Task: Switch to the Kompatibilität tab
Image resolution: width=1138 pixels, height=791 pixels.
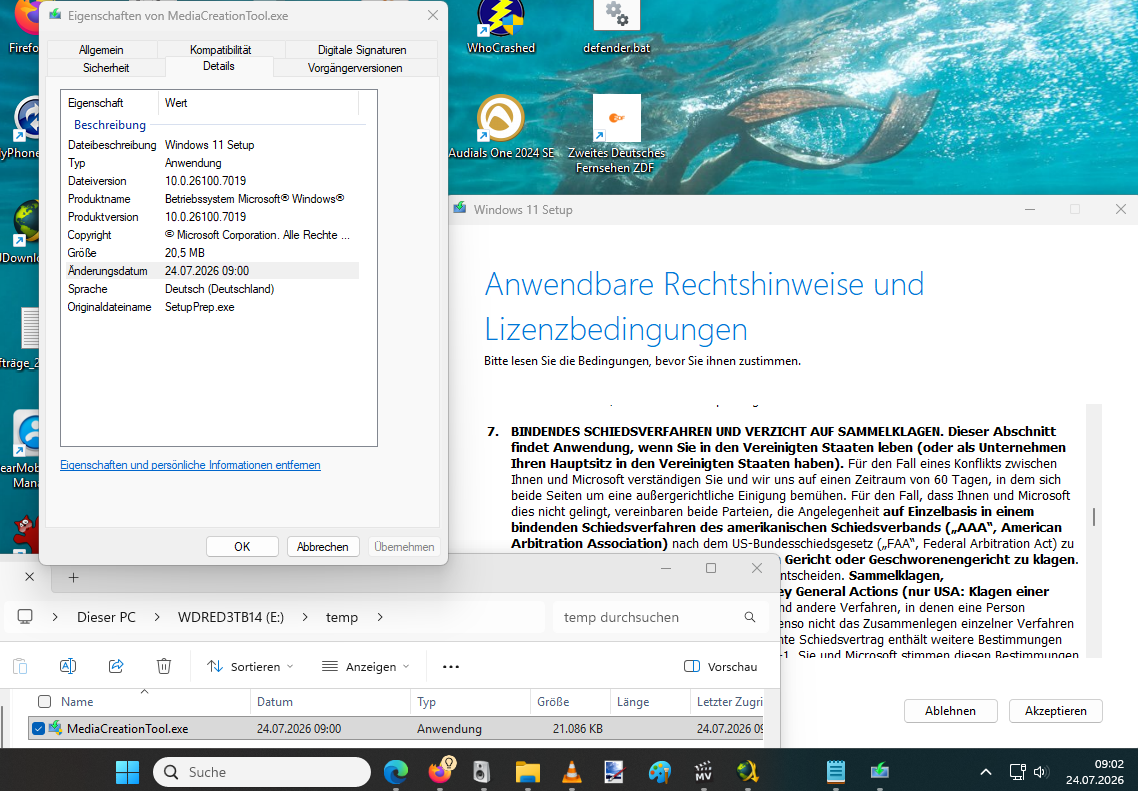Action: 221,49
